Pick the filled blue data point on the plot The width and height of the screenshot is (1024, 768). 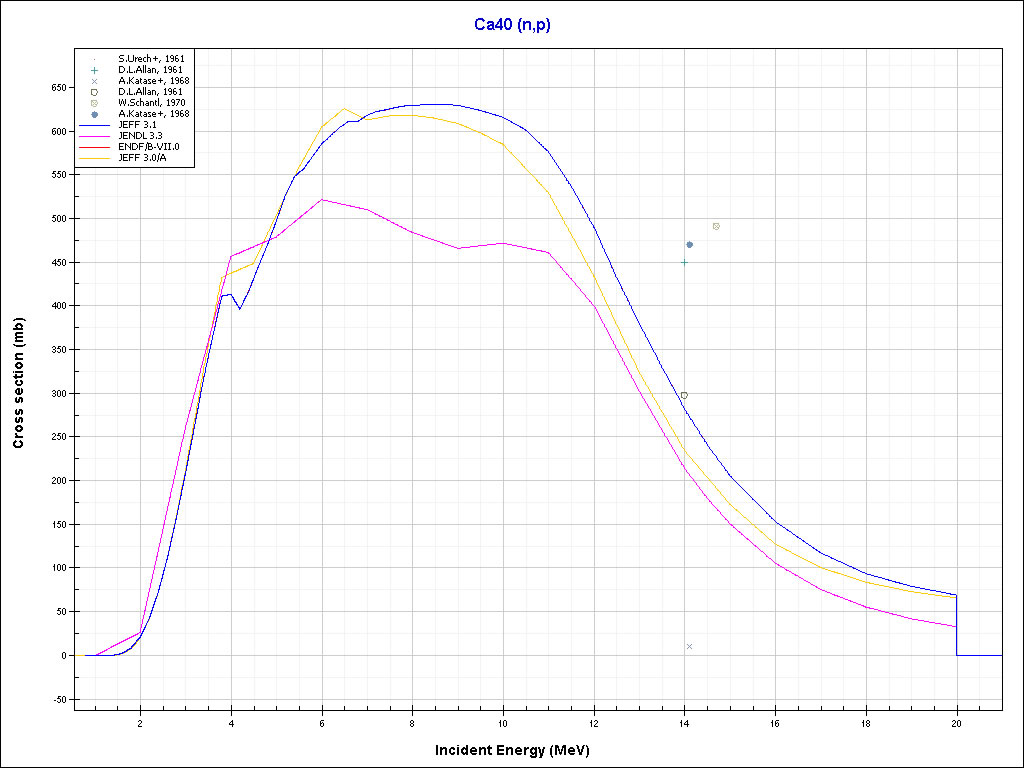click(690, 244)
